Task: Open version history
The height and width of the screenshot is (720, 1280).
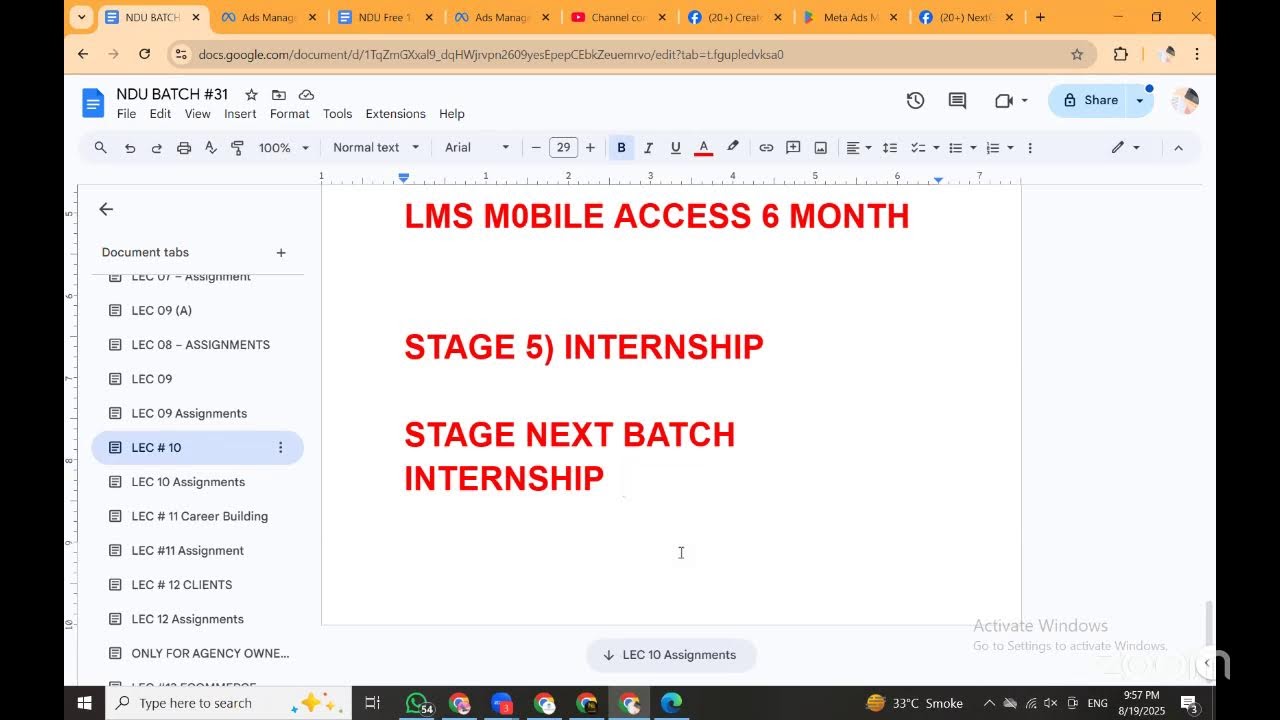Action: pos(915,100)
